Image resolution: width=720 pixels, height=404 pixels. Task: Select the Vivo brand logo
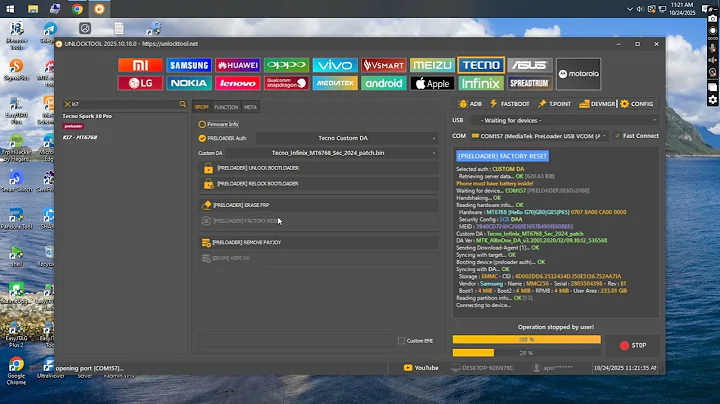pos(335,65)
